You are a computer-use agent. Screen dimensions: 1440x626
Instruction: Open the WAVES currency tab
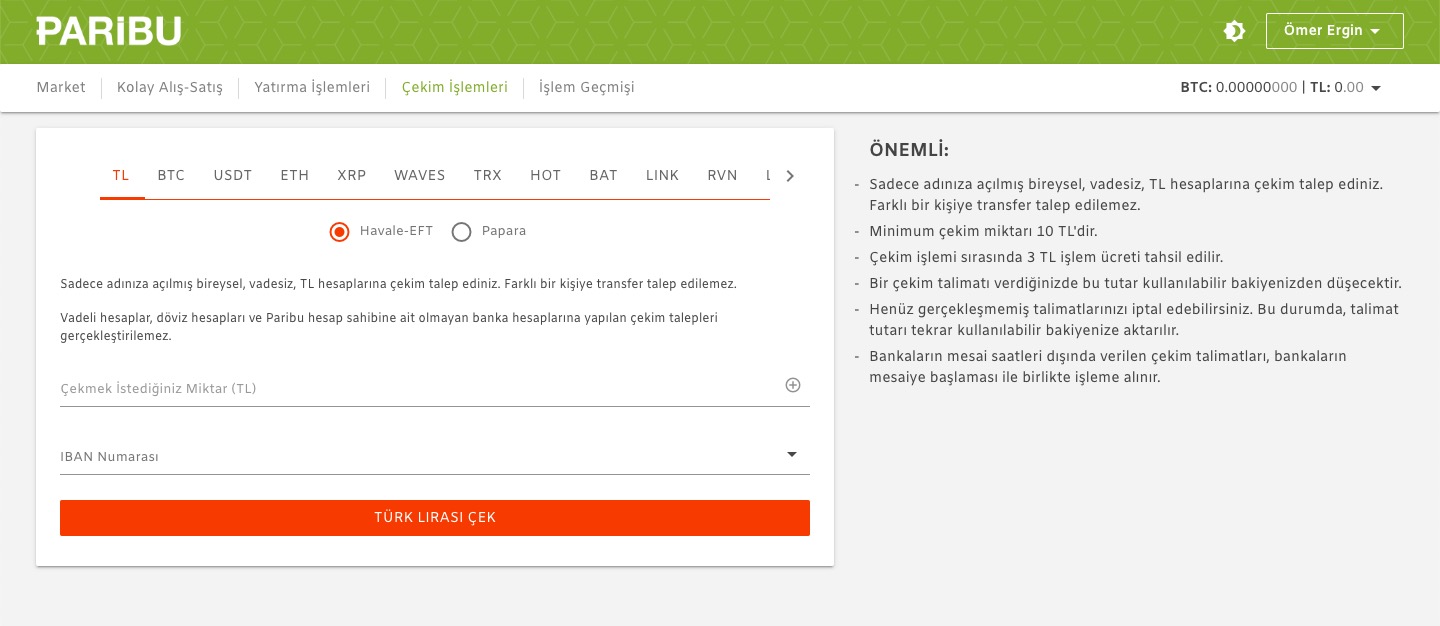(x=419, y=176)
